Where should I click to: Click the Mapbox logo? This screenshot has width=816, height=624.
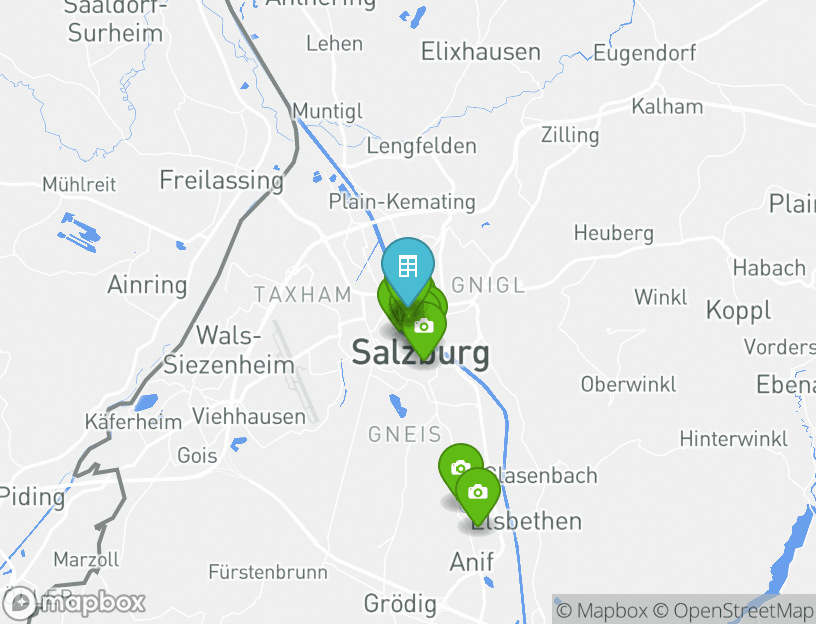(x=73, y=603)
